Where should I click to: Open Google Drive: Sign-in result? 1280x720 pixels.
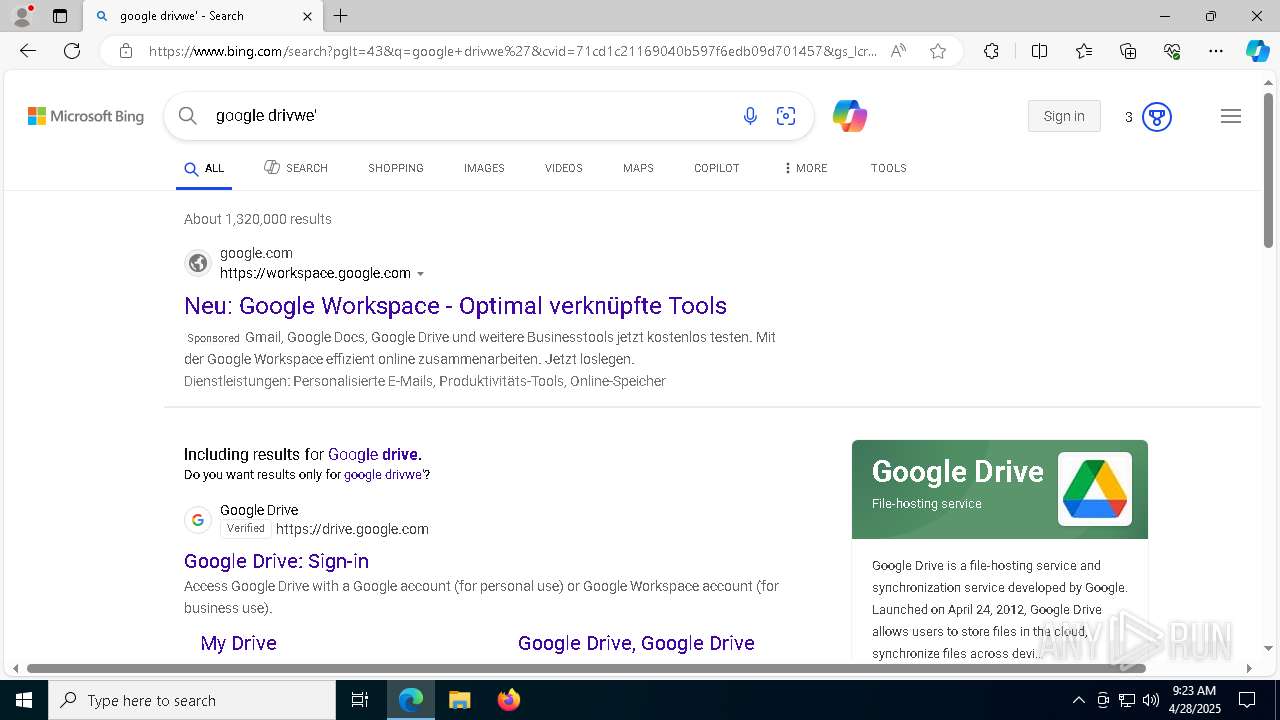[276, 561]
